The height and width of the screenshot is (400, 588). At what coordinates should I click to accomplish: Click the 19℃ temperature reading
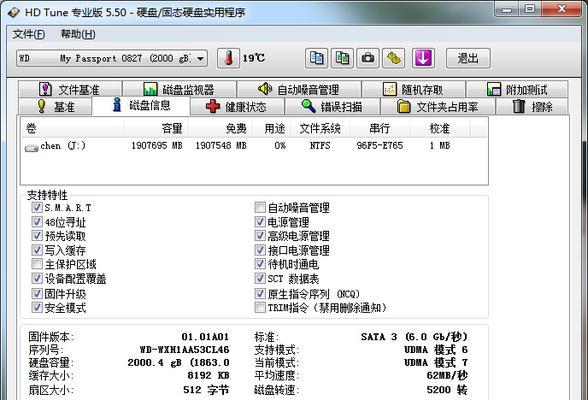(x=254, y=58)
